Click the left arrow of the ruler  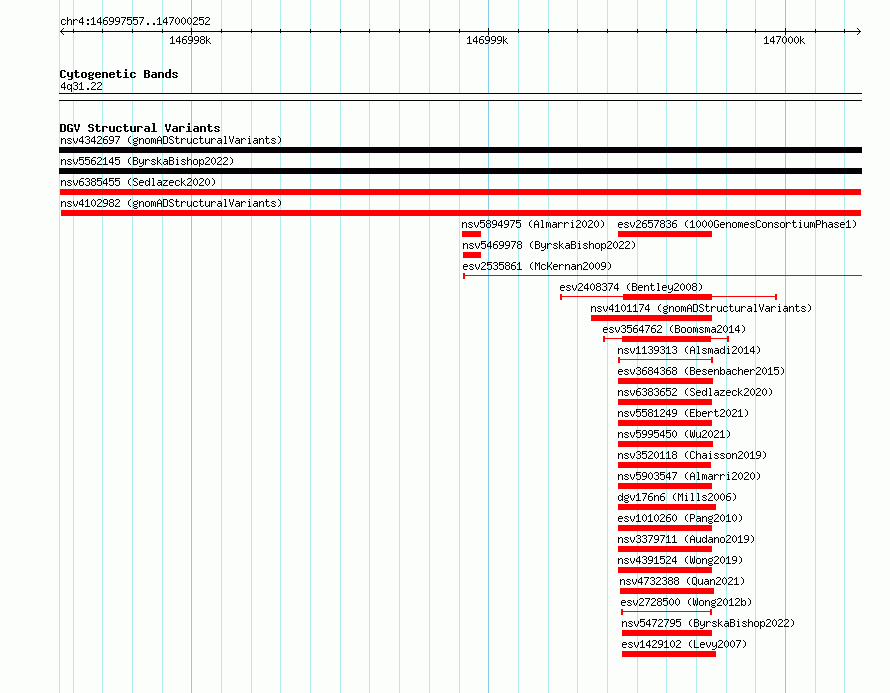(x=63, y=32)
